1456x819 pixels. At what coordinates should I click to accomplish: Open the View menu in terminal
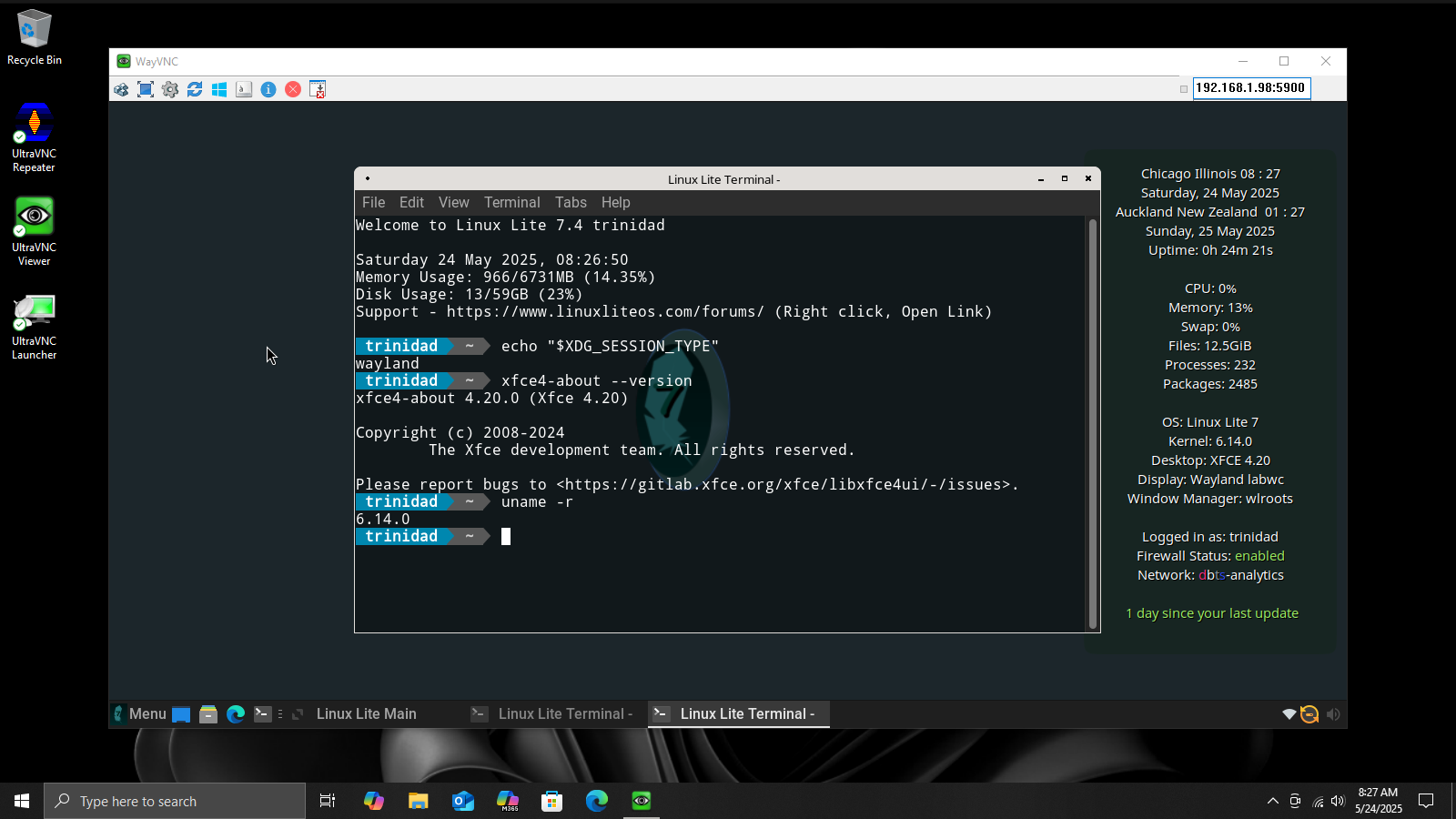pos(453,203)
